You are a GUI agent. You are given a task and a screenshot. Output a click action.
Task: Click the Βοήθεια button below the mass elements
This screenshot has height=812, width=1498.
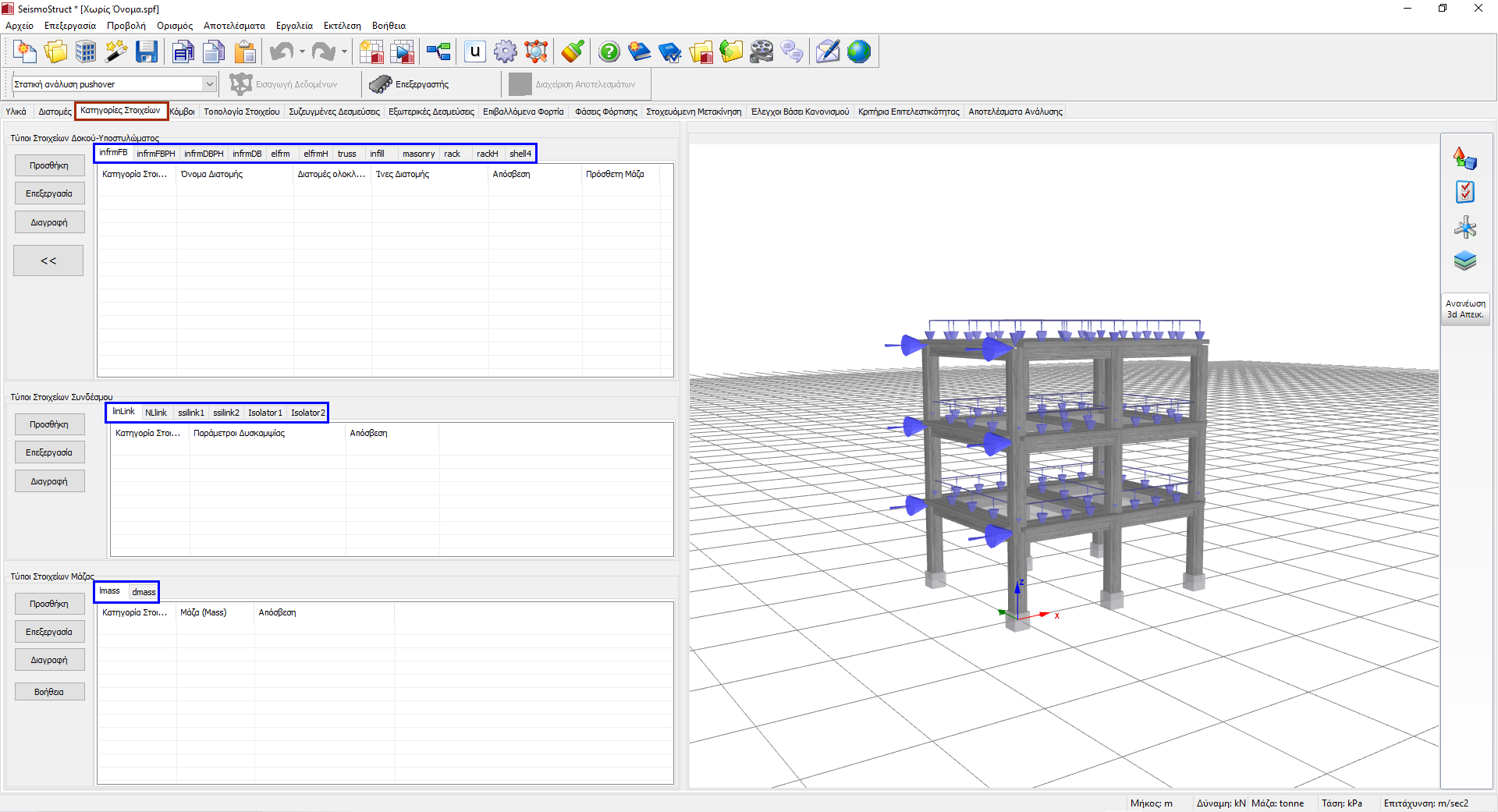49,692
